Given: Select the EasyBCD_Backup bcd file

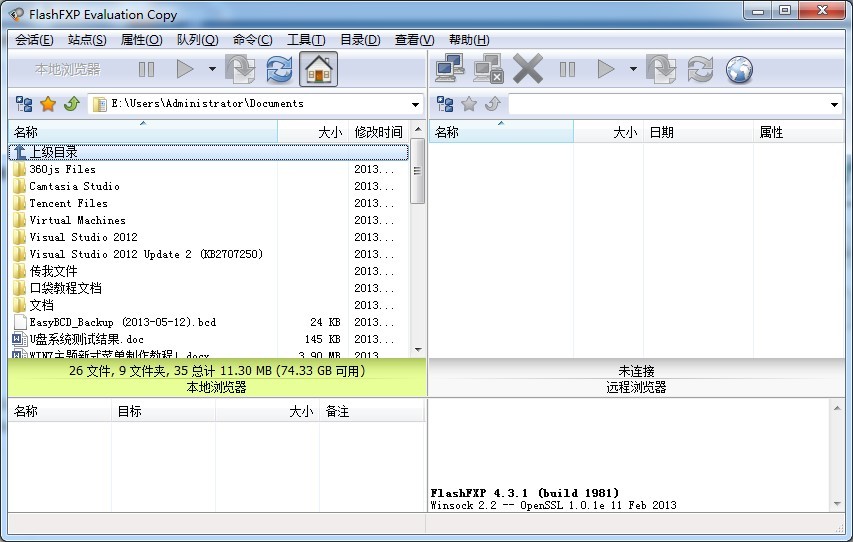Looking at the screenshot, I should tap(209, 322).
